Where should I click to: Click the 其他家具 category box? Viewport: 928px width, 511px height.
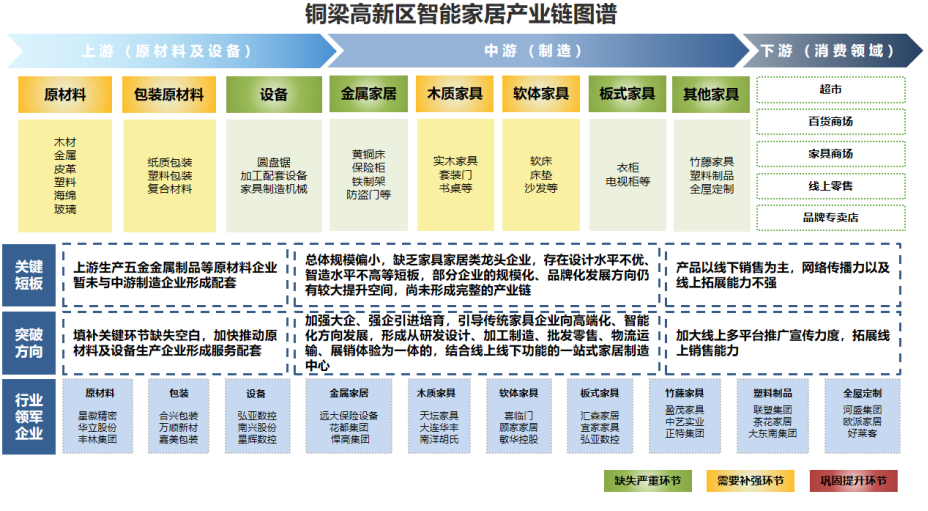point(711,94)
